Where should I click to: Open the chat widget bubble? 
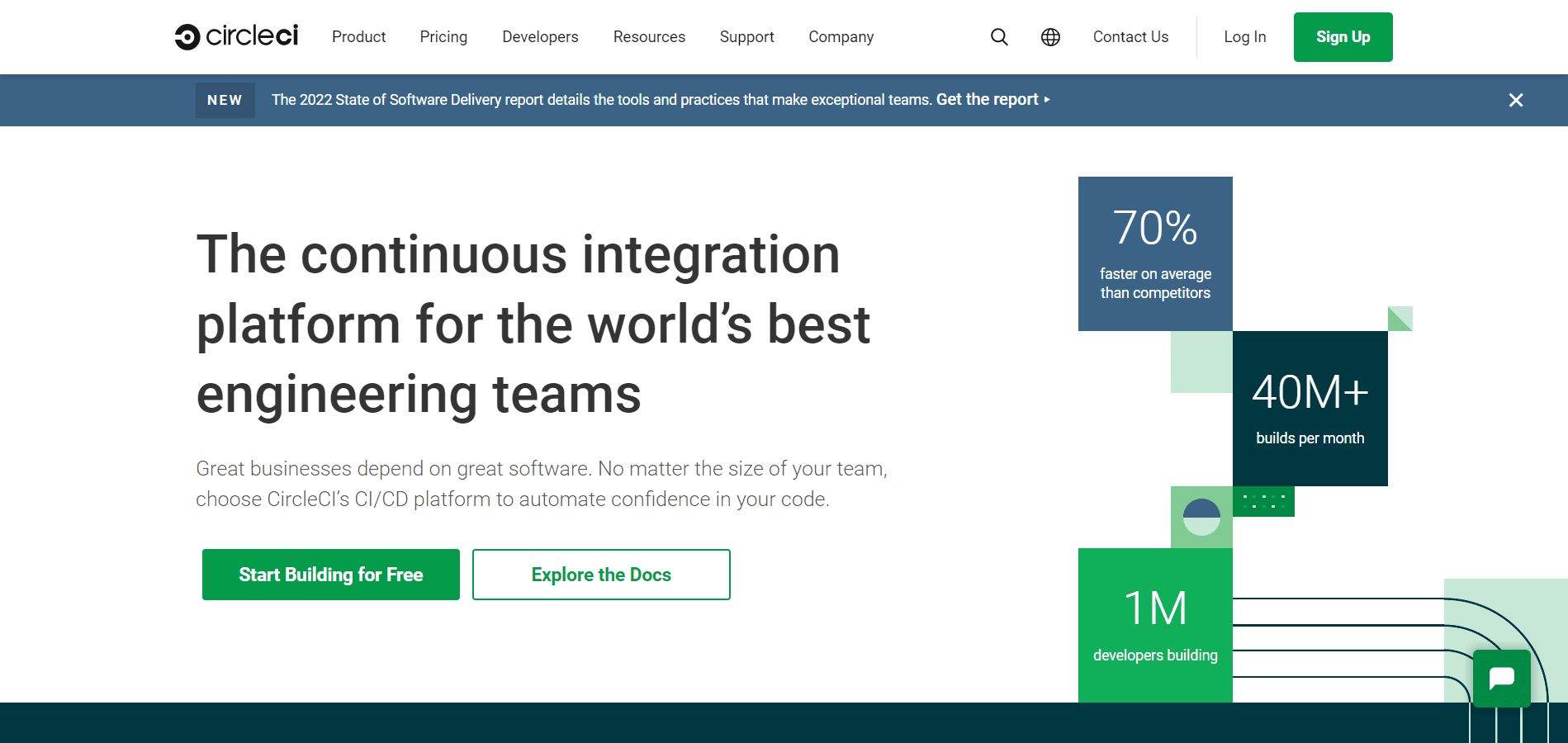coord(1501,679)
